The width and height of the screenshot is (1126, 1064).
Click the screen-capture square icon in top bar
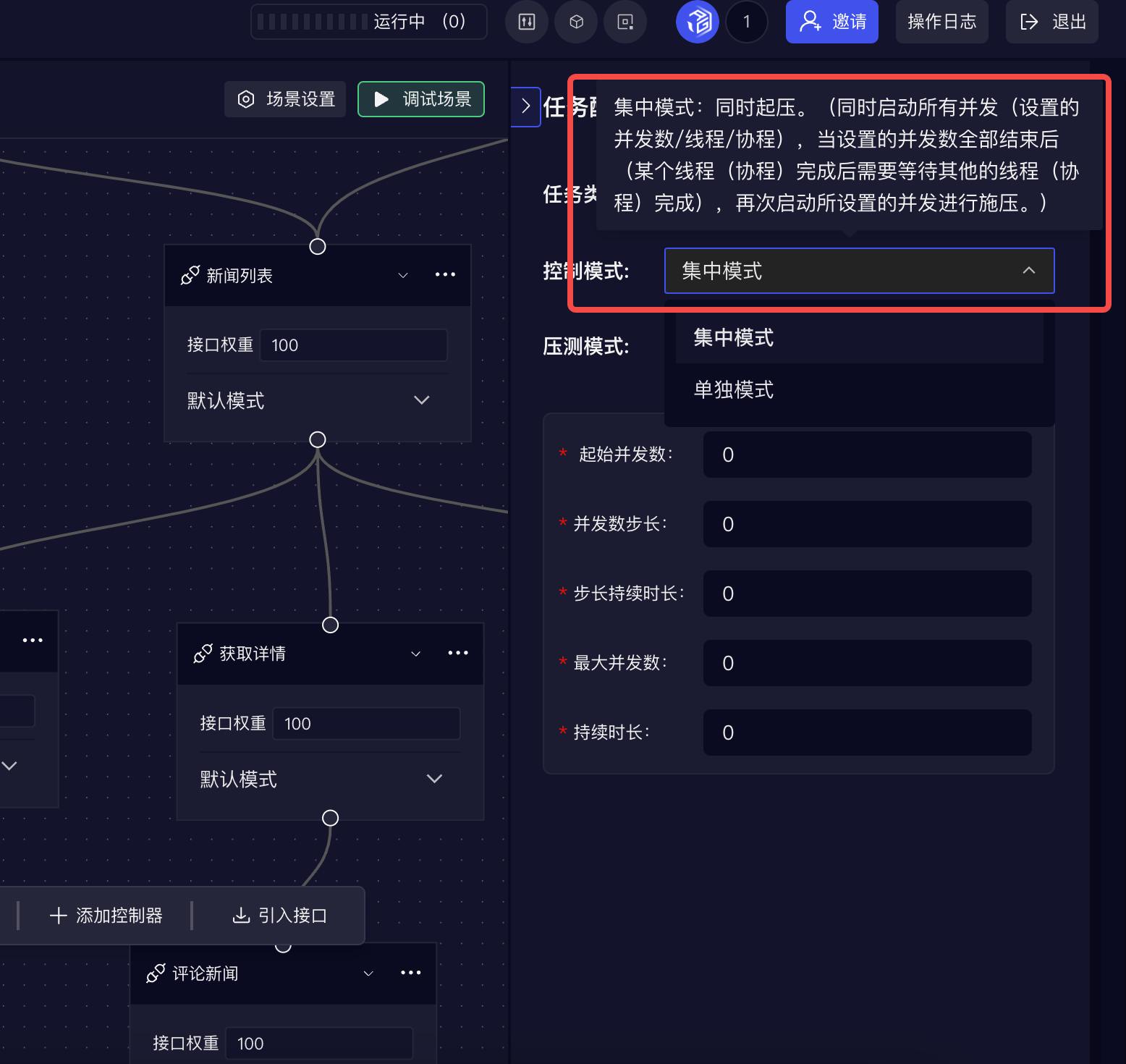point(625,22)
